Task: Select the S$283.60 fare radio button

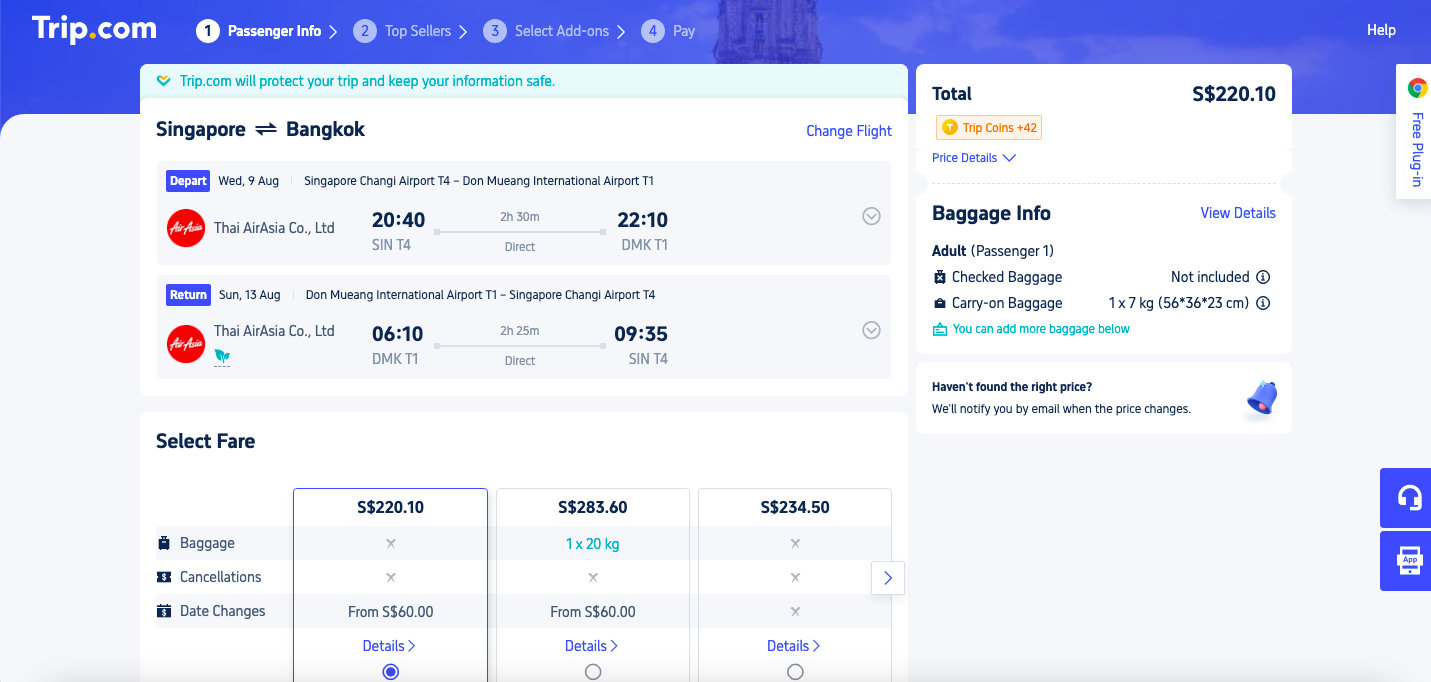Action: (593, 672)
